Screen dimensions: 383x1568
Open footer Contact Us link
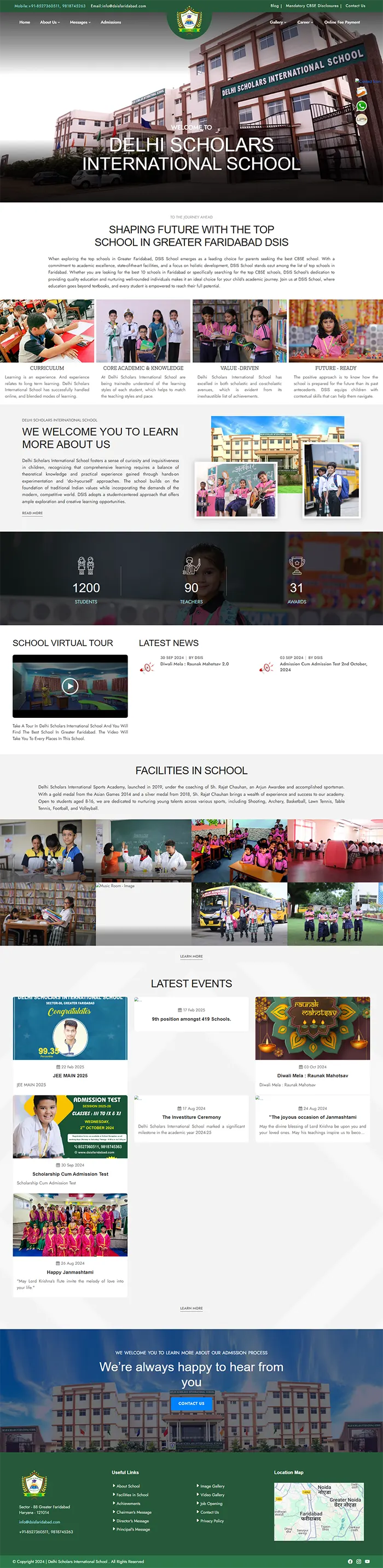(210, 1512)
